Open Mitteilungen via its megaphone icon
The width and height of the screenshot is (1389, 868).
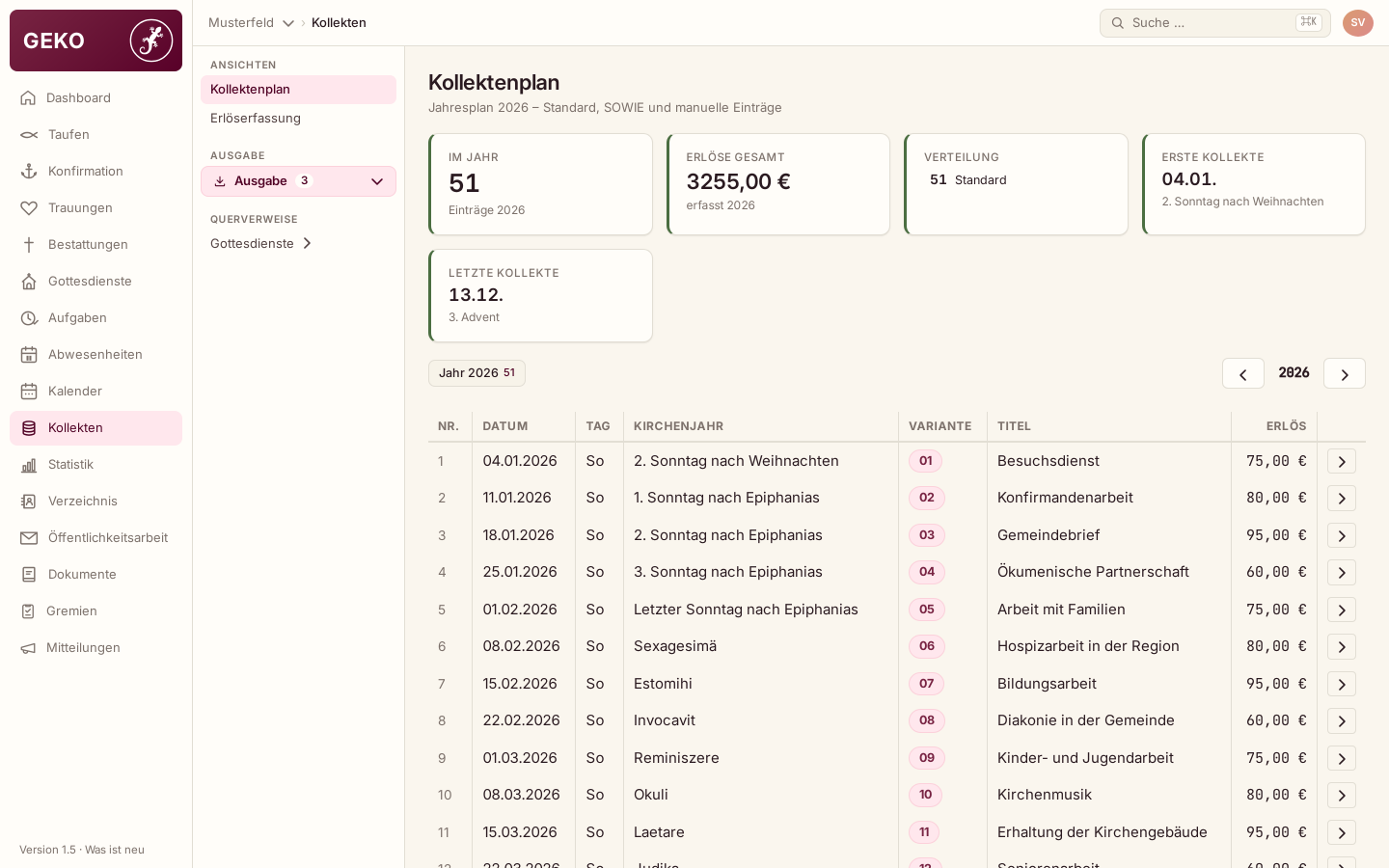29,648
